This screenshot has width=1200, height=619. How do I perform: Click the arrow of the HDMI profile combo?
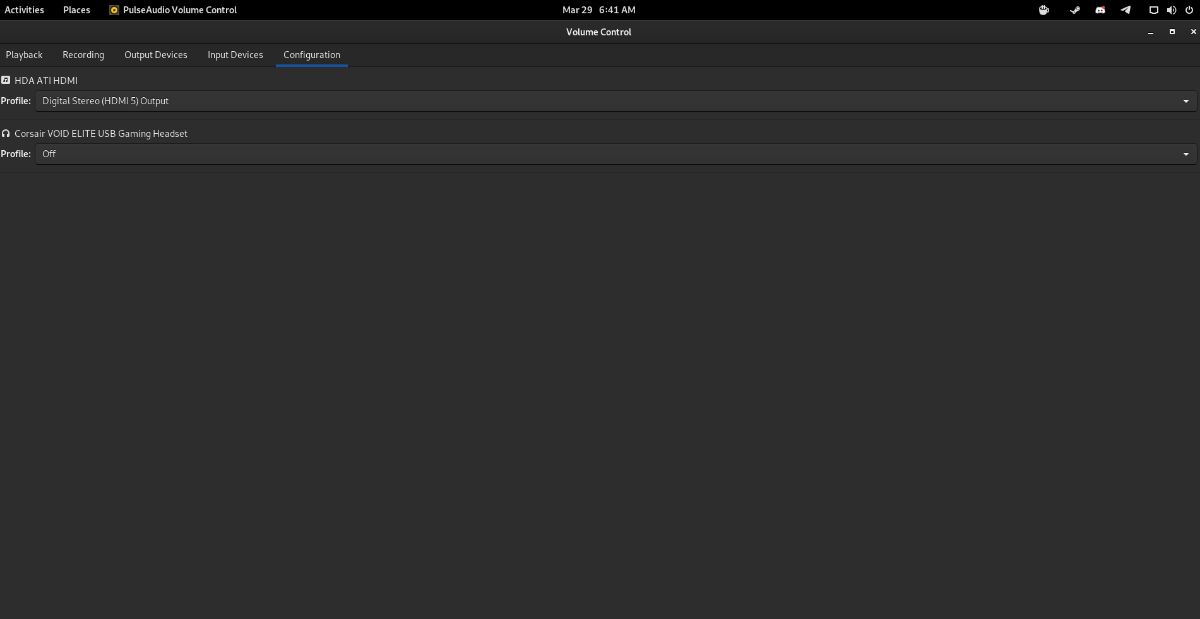[1186, 101]
